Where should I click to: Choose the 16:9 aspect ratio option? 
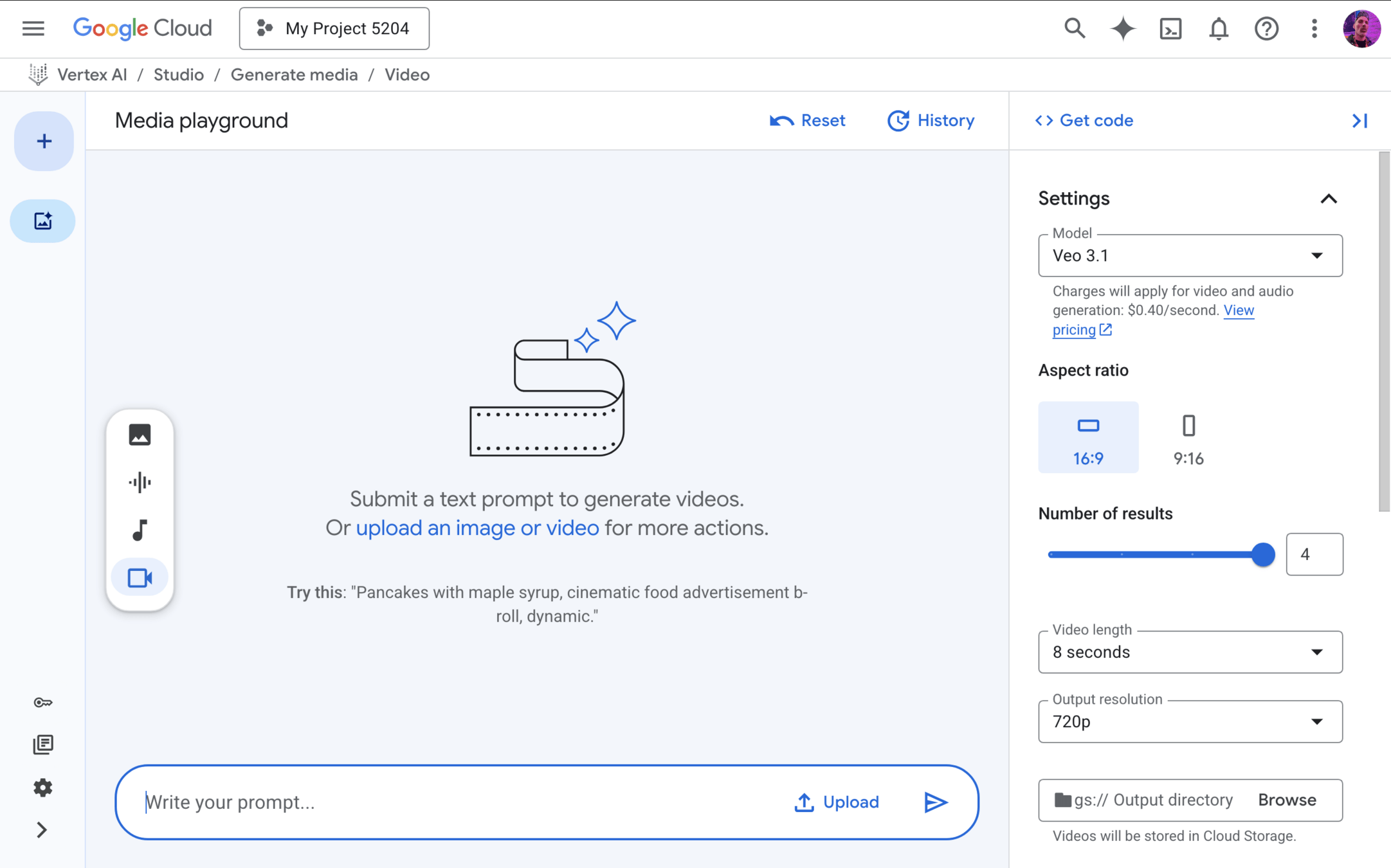pyautogui.click(x=1088, y=438)
